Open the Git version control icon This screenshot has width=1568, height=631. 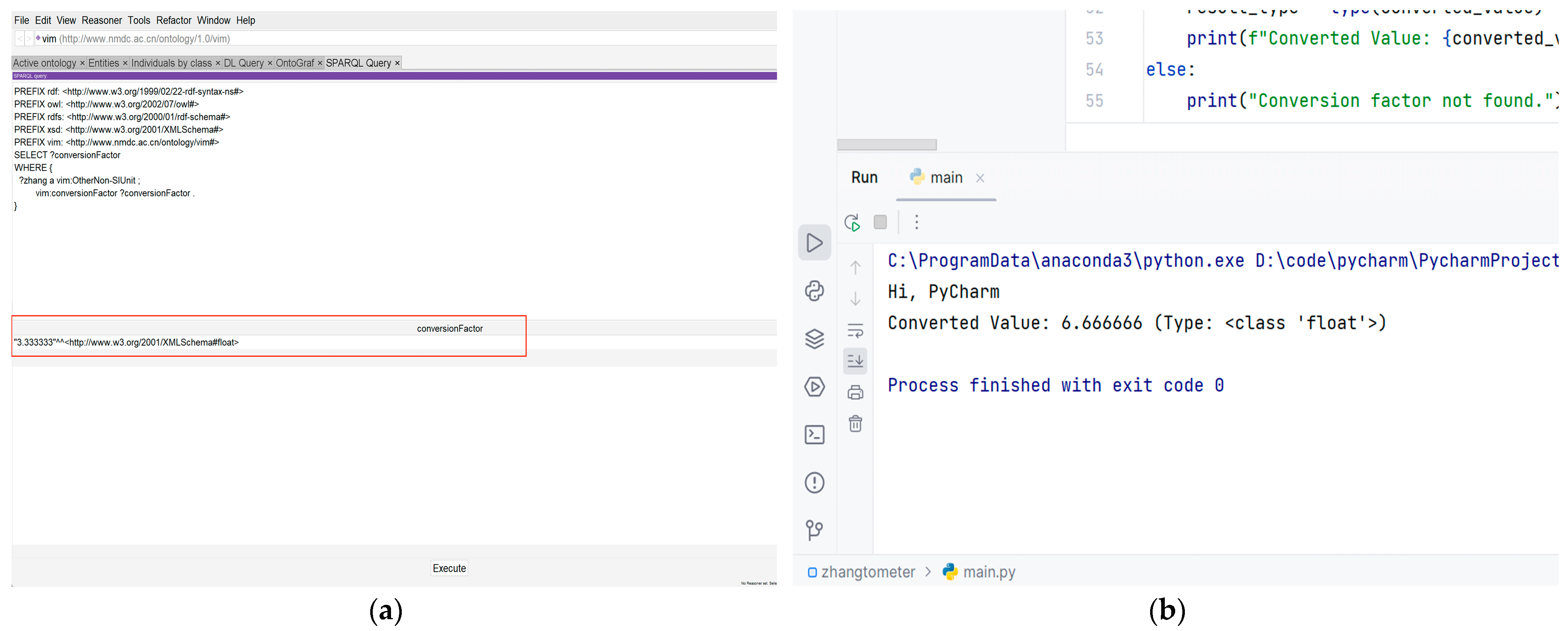point(814,530)
